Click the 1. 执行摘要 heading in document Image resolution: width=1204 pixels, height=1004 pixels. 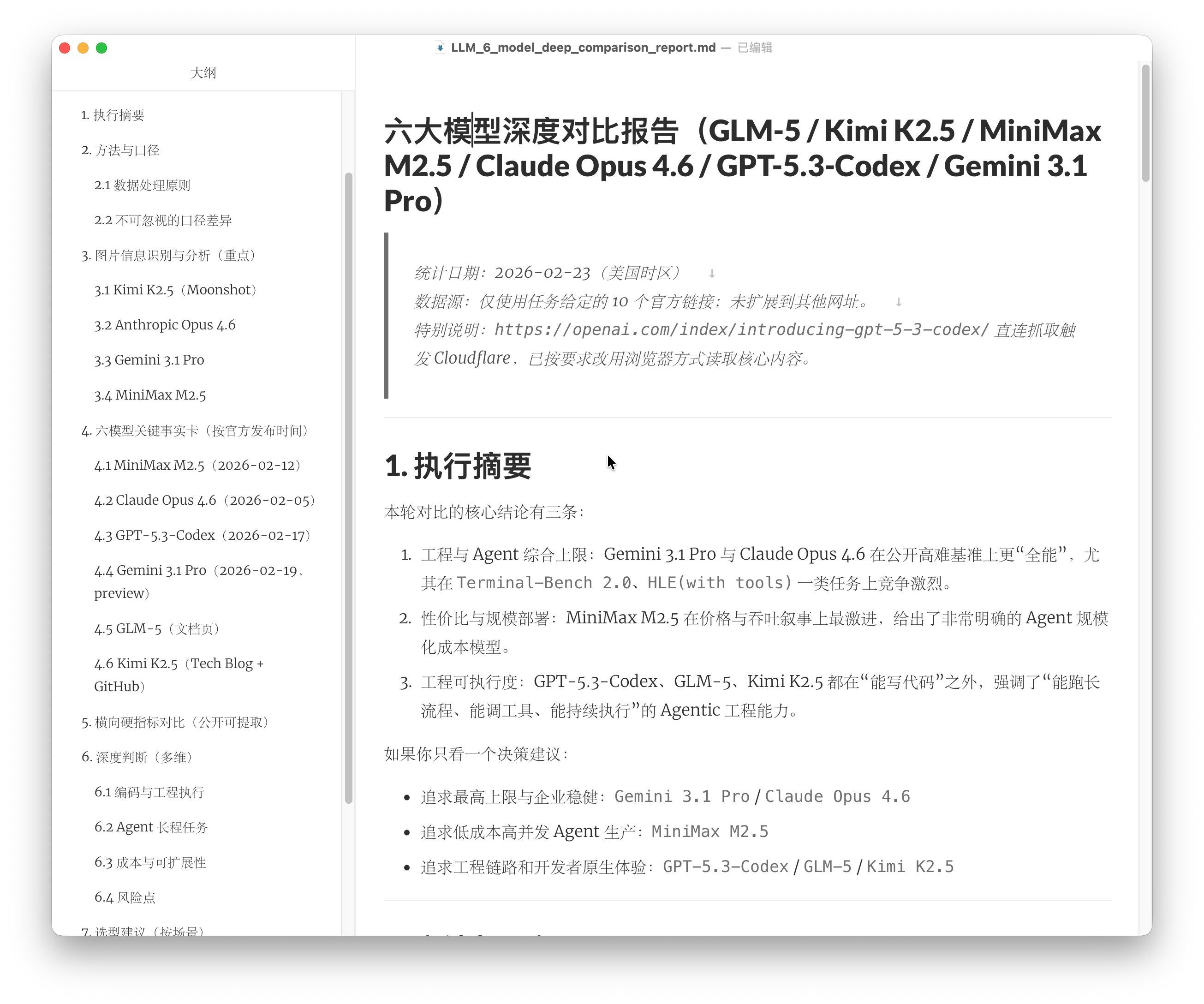(x=458, y=466)
